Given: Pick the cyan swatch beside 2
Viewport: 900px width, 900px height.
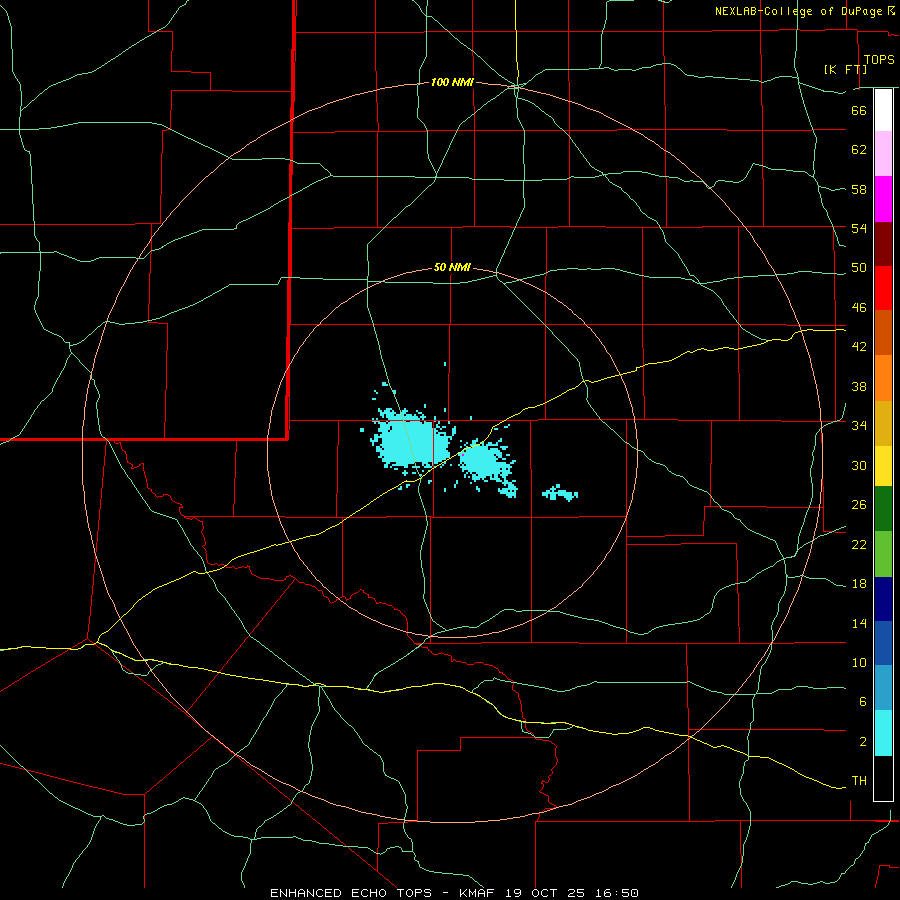Looking at the screenshot, I should 883,733.
